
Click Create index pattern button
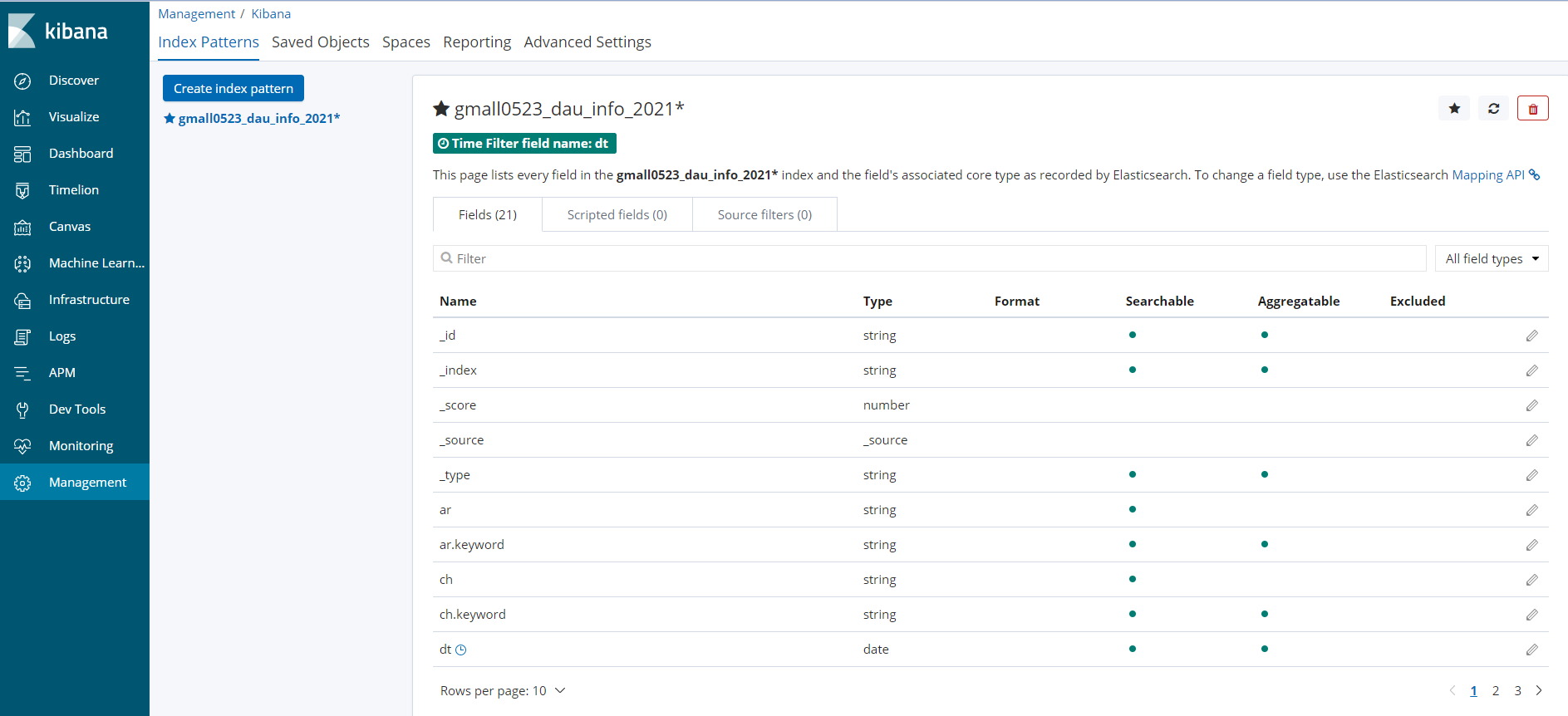(233, 89)
